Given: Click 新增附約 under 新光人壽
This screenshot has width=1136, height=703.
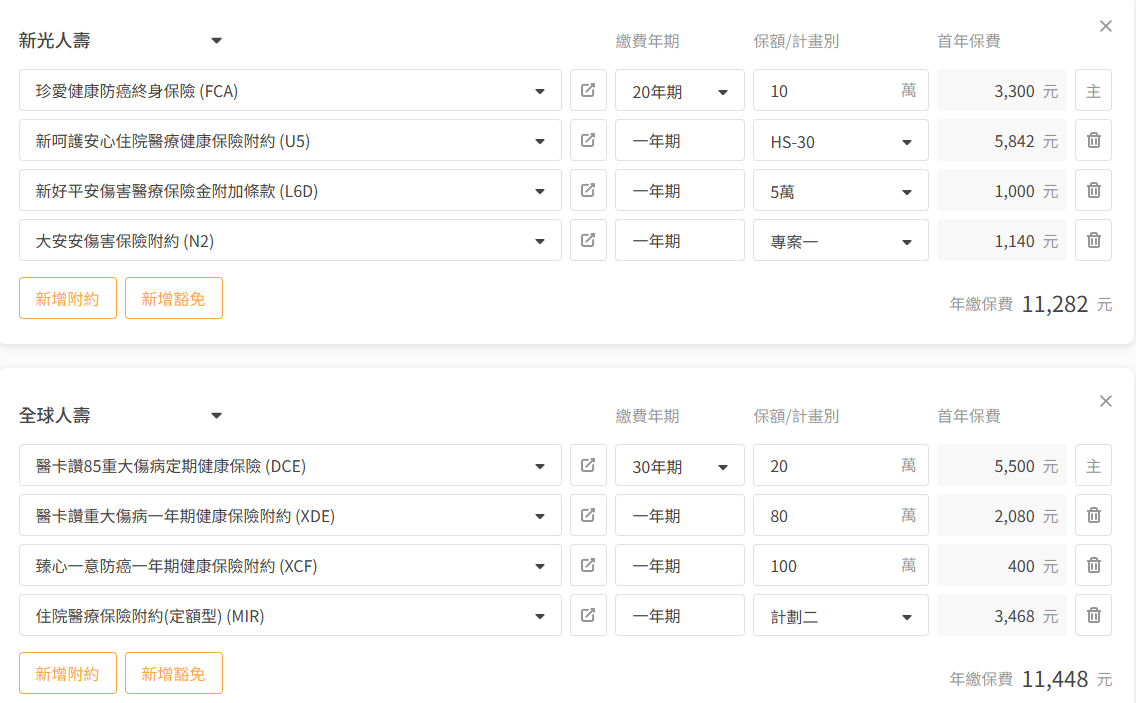Looking at the screenshot, I should pyautogui.click(x=68, y=298).
